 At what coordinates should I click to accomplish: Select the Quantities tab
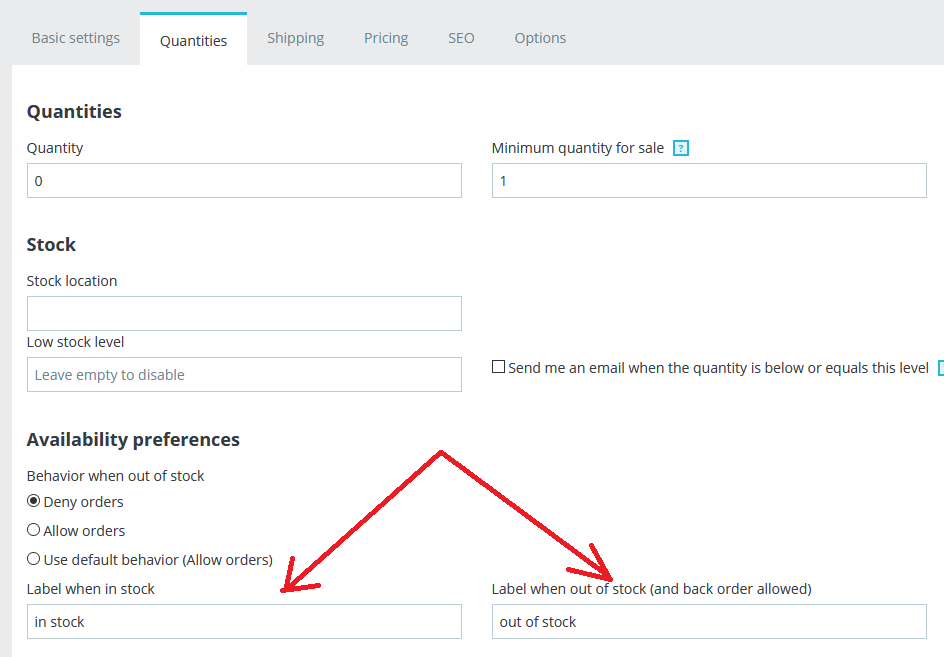click(x=193, y=41)
